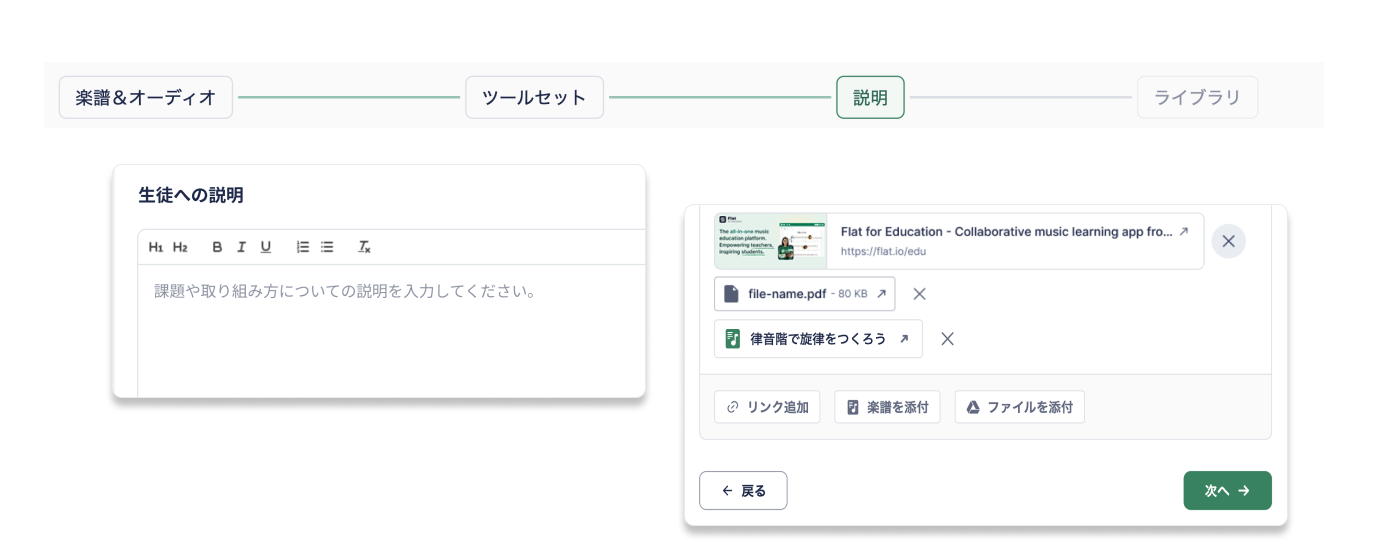Open external arrow next to 律音階で旋律をつくろう
The height and width of the screenshot is (560, 1400).
tap(904, 339)
